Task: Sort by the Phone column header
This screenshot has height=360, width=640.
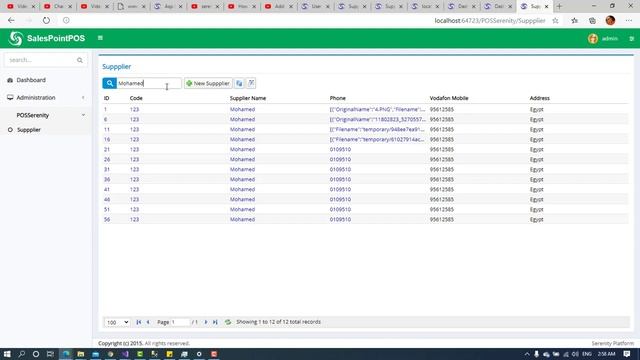Action: pos(338,98)
